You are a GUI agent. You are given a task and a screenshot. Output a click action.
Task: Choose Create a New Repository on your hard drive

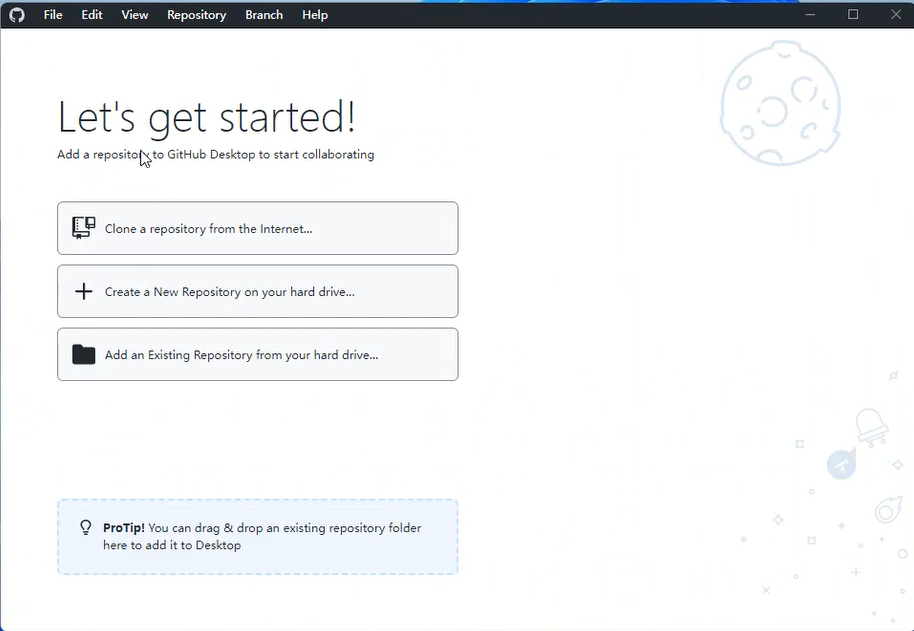[x=257, y=292]
